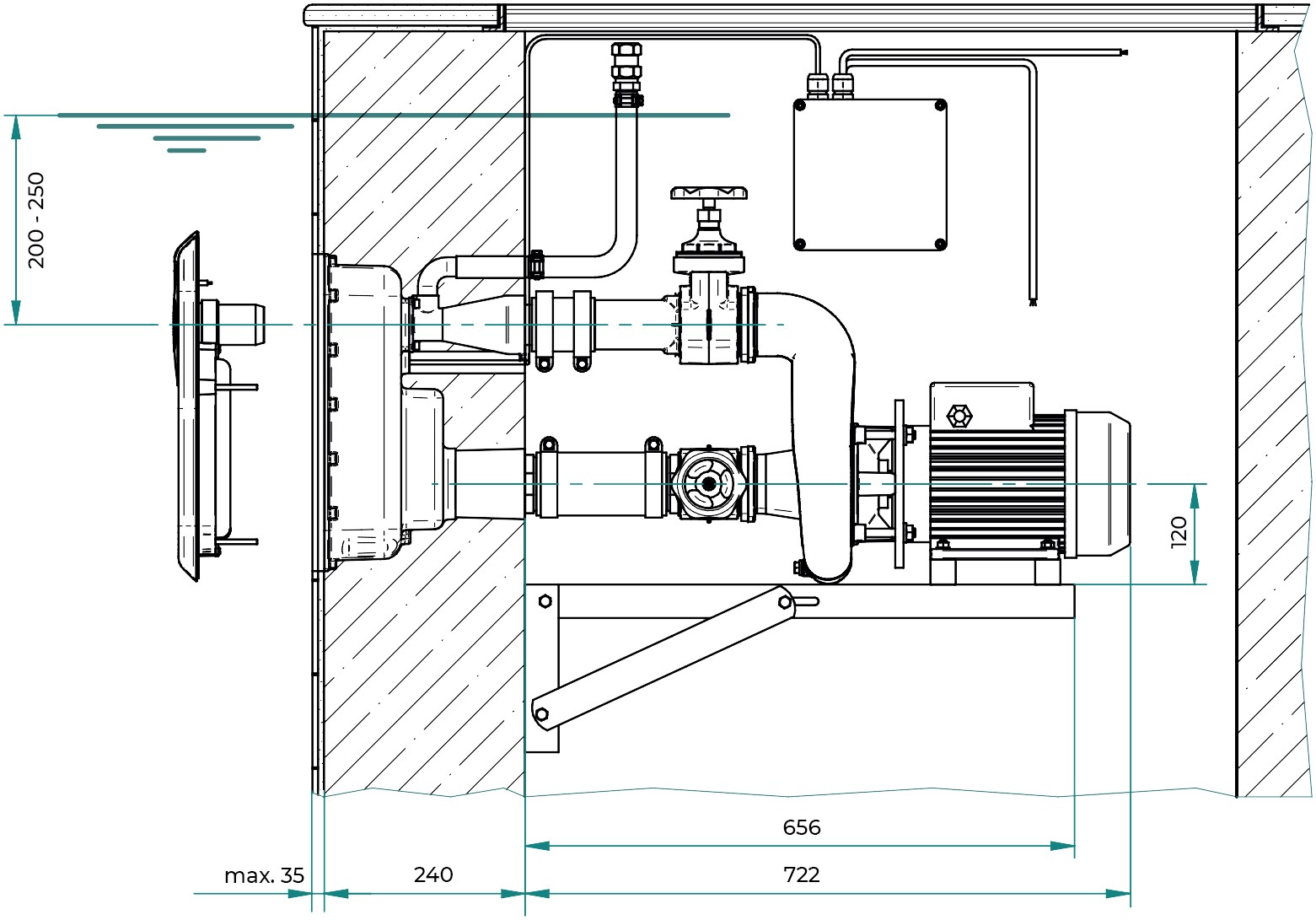Click the motor's rounded fan cover
The image size is (1316, 920).
[x=1100, y=484]
